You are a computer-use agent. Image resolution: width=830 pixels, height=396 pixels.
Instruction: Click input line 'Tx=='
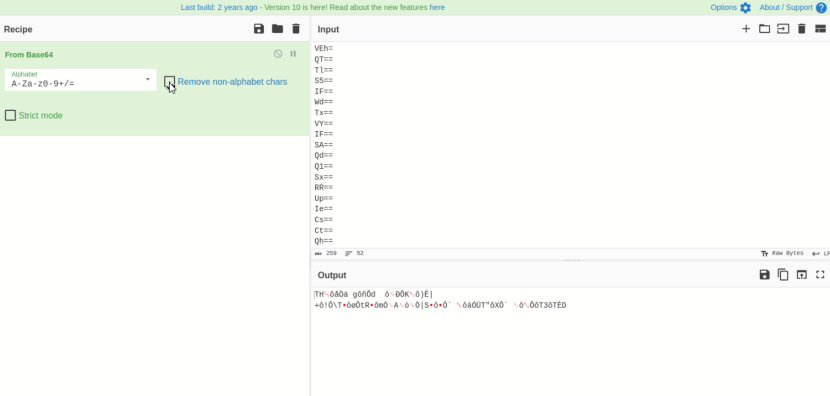click(x=323, y=113)
